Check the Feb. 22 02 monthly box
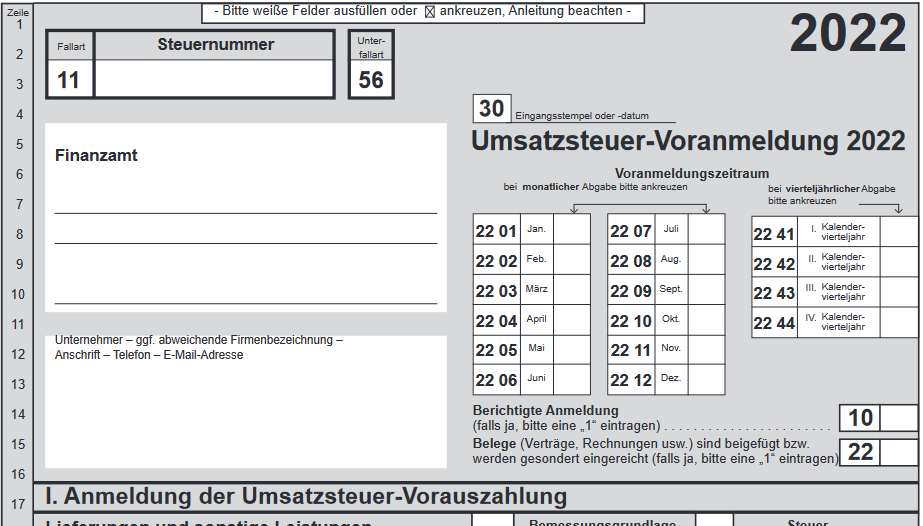This screenshot has width=923, height=526. click(572, 259)
